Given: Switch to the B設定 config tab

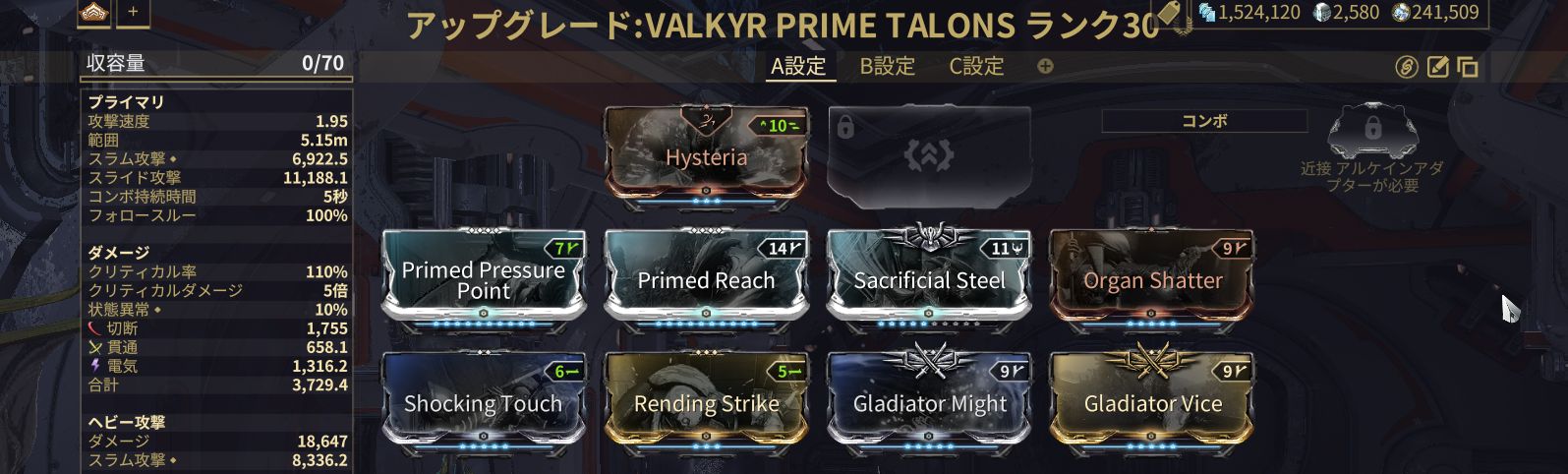Looking at the screenshot, I should point(888,66).
